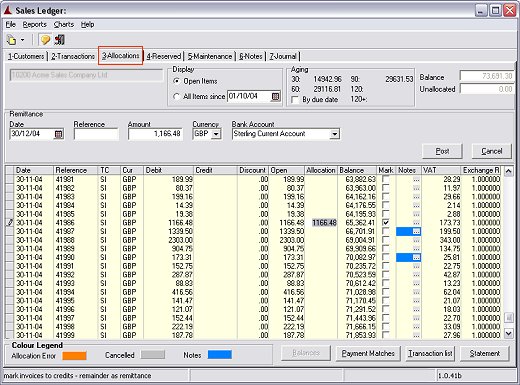520x385 pixels.
Task: Switch to the 2-Transactions tab
Action: point(73,56)
